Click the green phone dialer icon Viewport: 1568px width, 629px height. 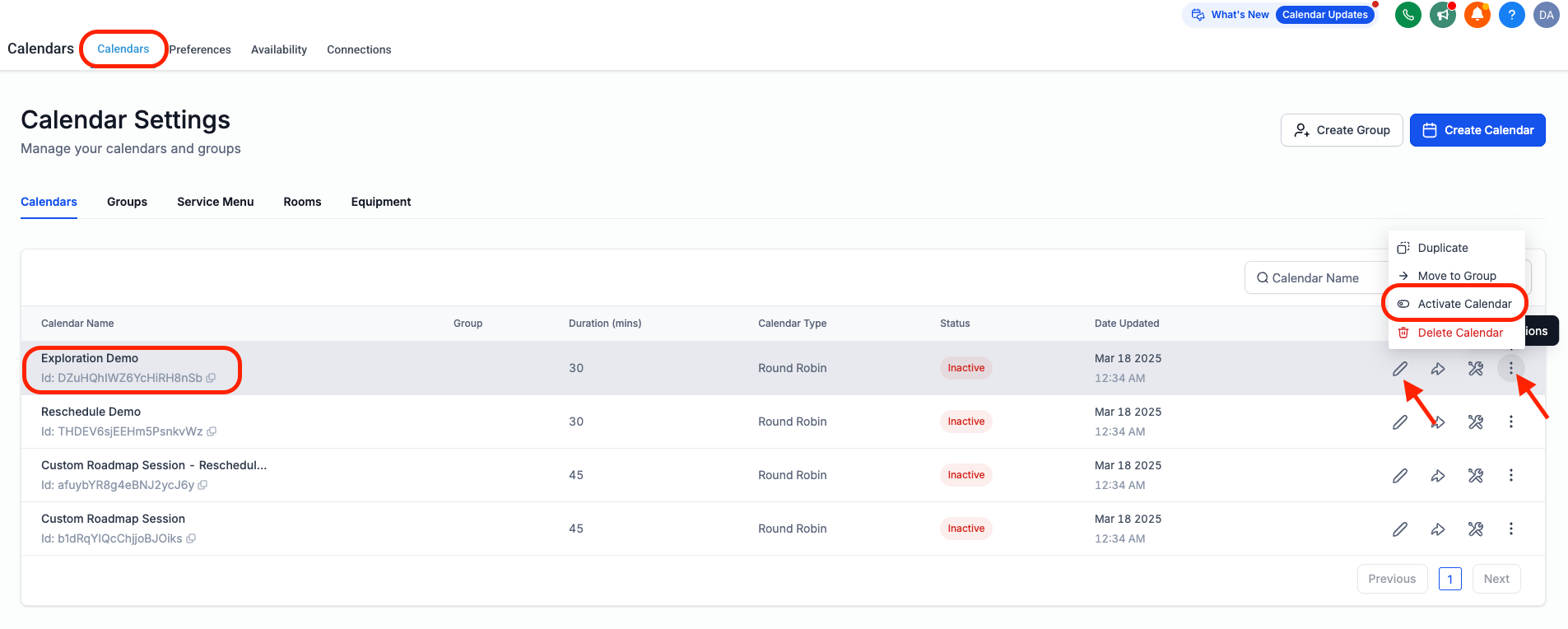point(1407,15)
